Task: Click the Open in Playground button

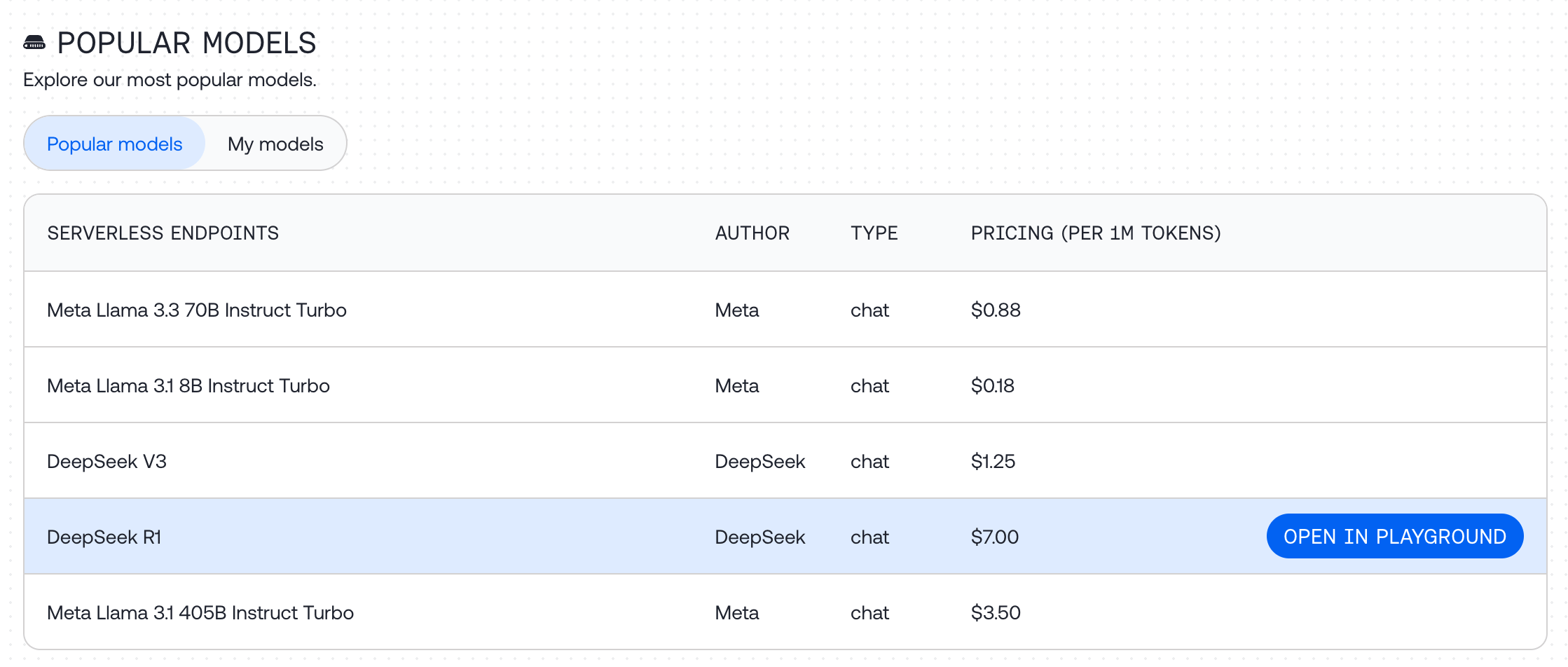Action: click(1394, 537)
